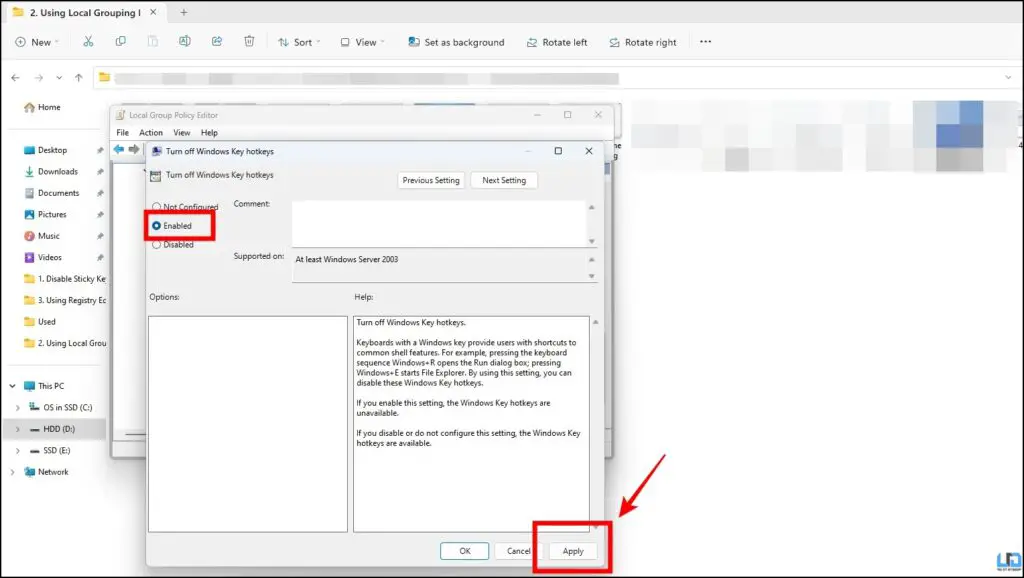Click the Copy icon in Explorer toolbar
This screenshot has height=578, width=1024.
click(120, 42)
